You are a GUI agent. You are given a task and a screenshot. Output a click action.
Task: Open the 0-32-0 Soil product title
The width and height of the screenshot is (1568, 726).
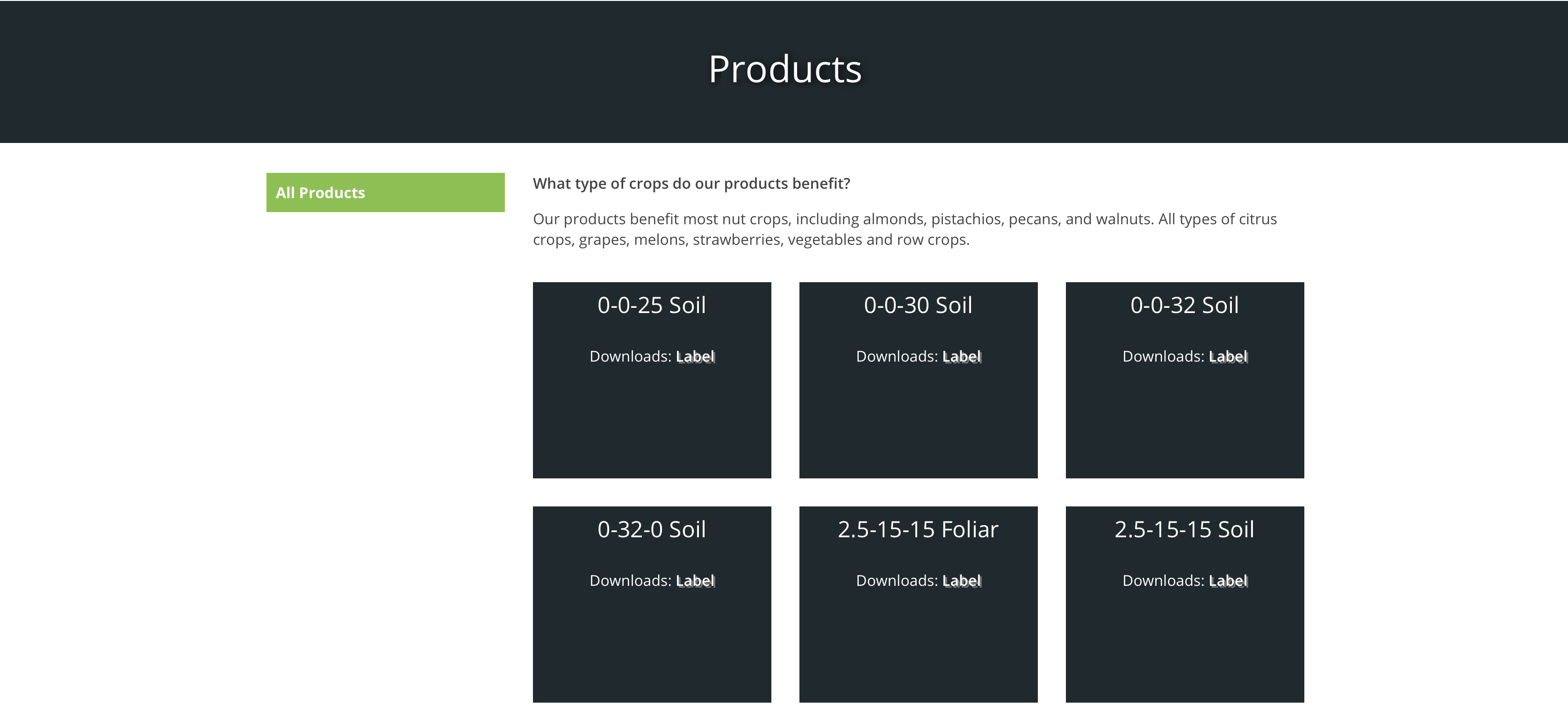click(x=651, y=530)
